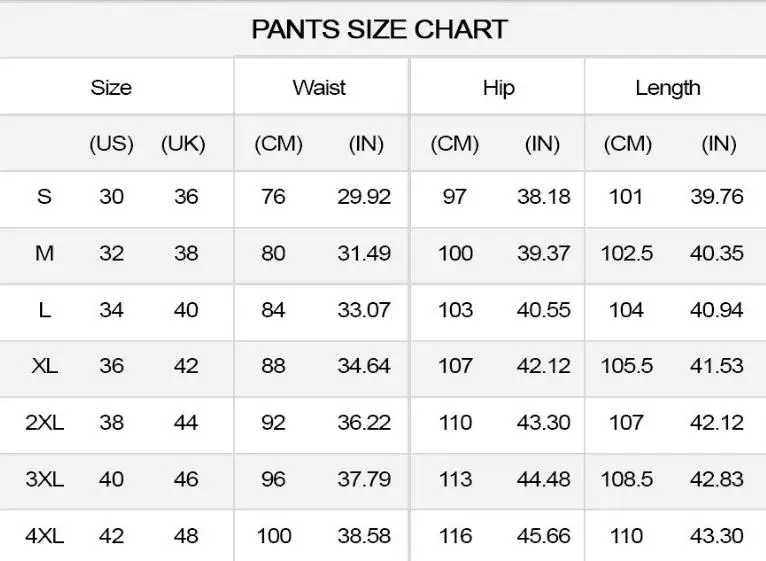Select the (US) size subheader

pyautogui.click(x=111, y=144)
